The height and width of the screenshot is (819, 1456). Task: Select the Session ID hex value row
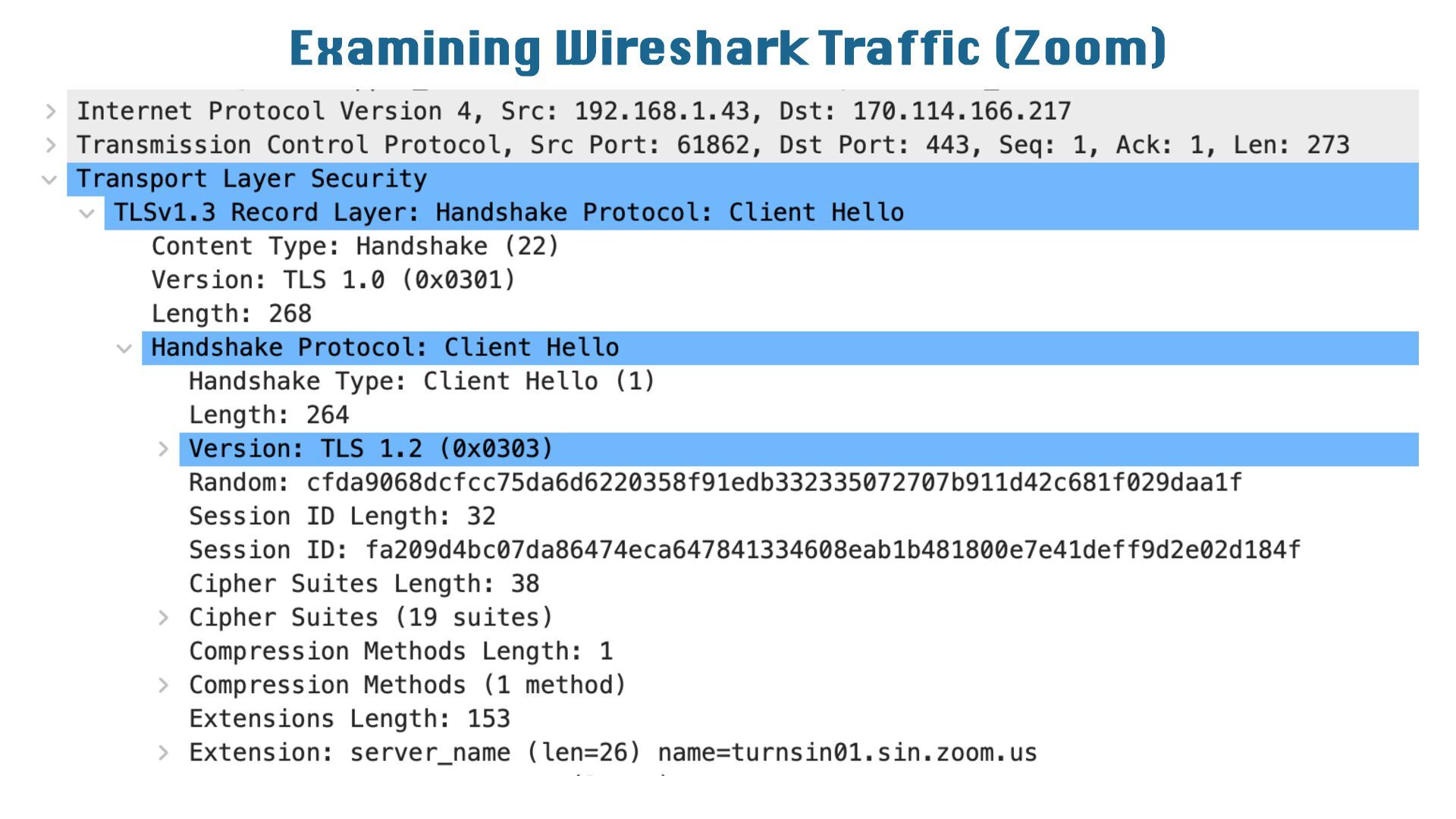coord(744,550)
